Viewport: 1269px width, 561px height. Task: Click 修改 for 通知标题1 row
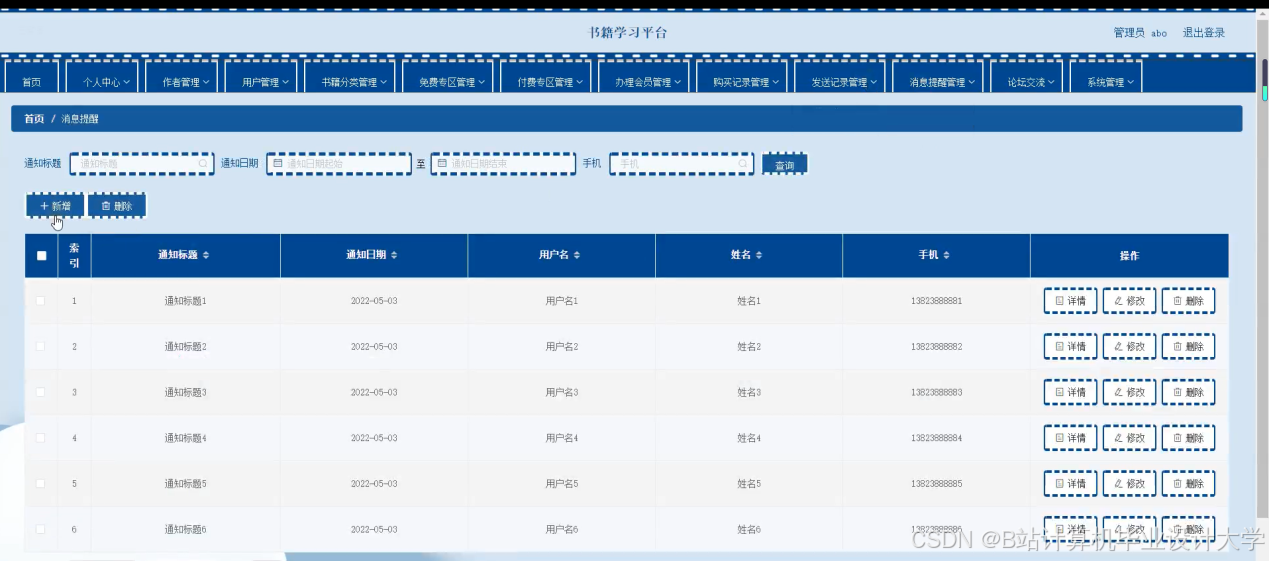click(x=1129, y=301)
